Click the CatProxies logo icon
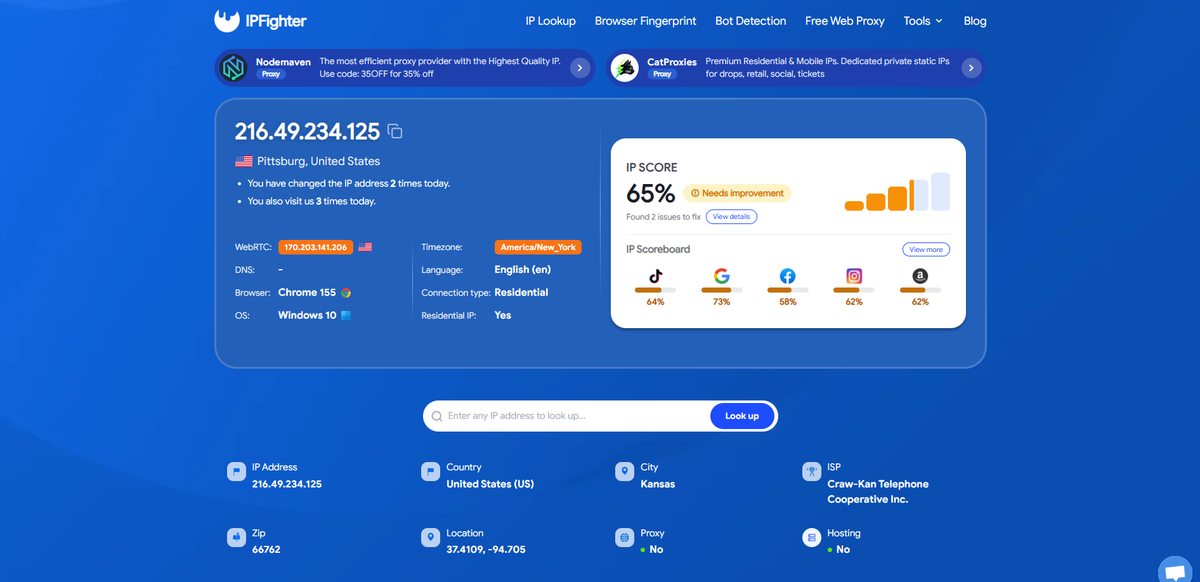The width and height of the screenshot is (1200, 582). [x=625, y=68]
